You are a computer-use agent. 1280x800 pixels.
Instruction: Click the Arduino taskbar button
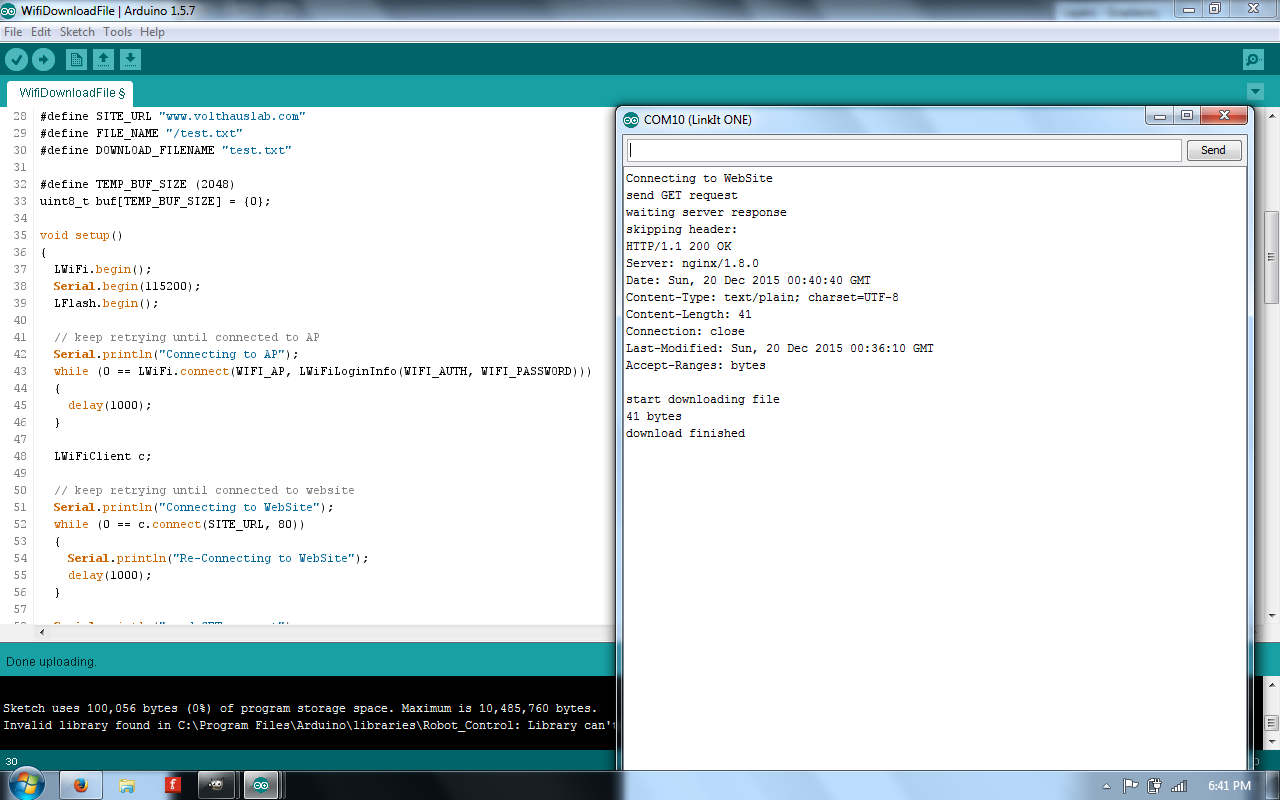click(x=261, y=785)
